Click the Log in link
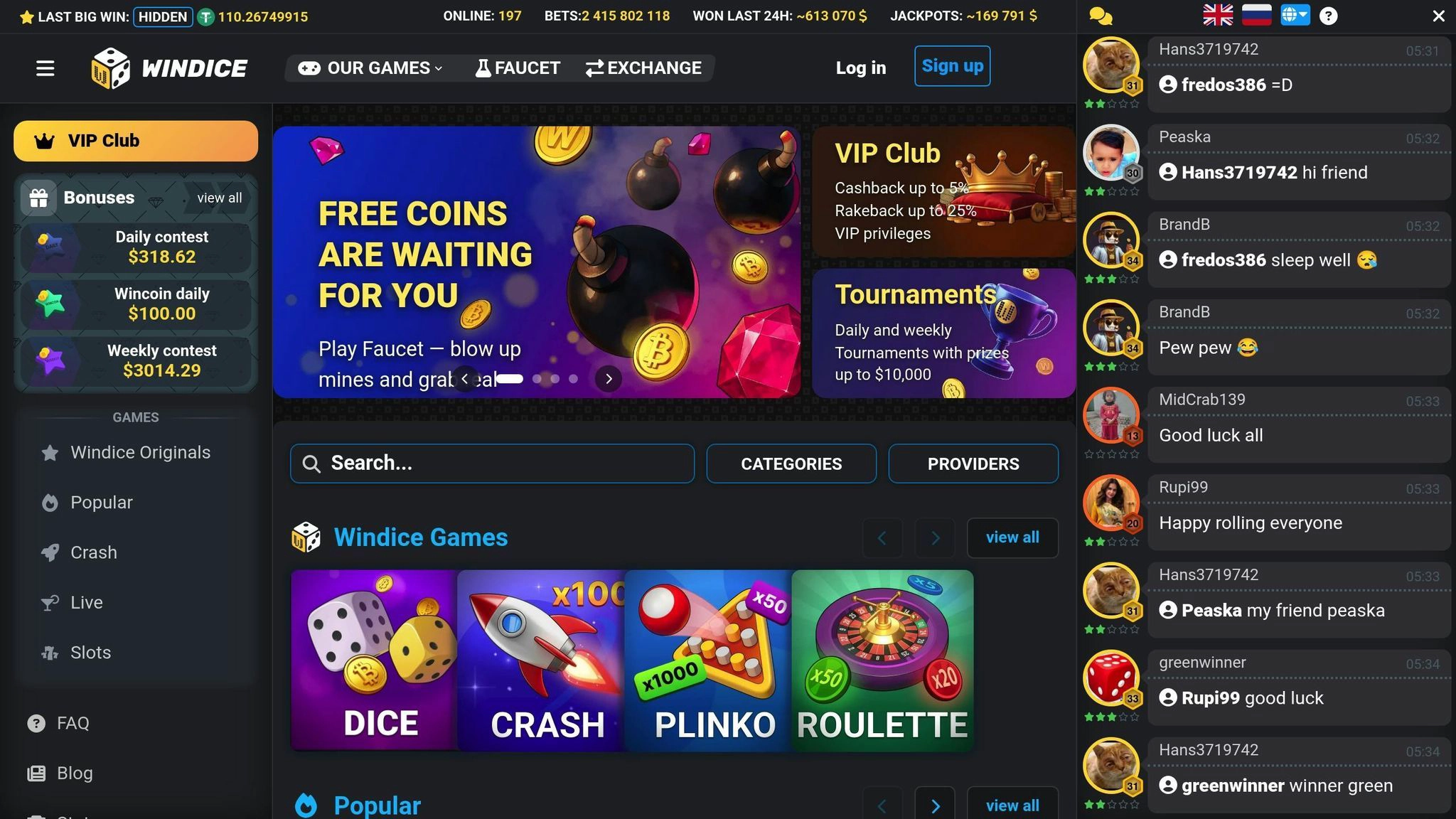The image size is (1456, 819). pos(860,68)
